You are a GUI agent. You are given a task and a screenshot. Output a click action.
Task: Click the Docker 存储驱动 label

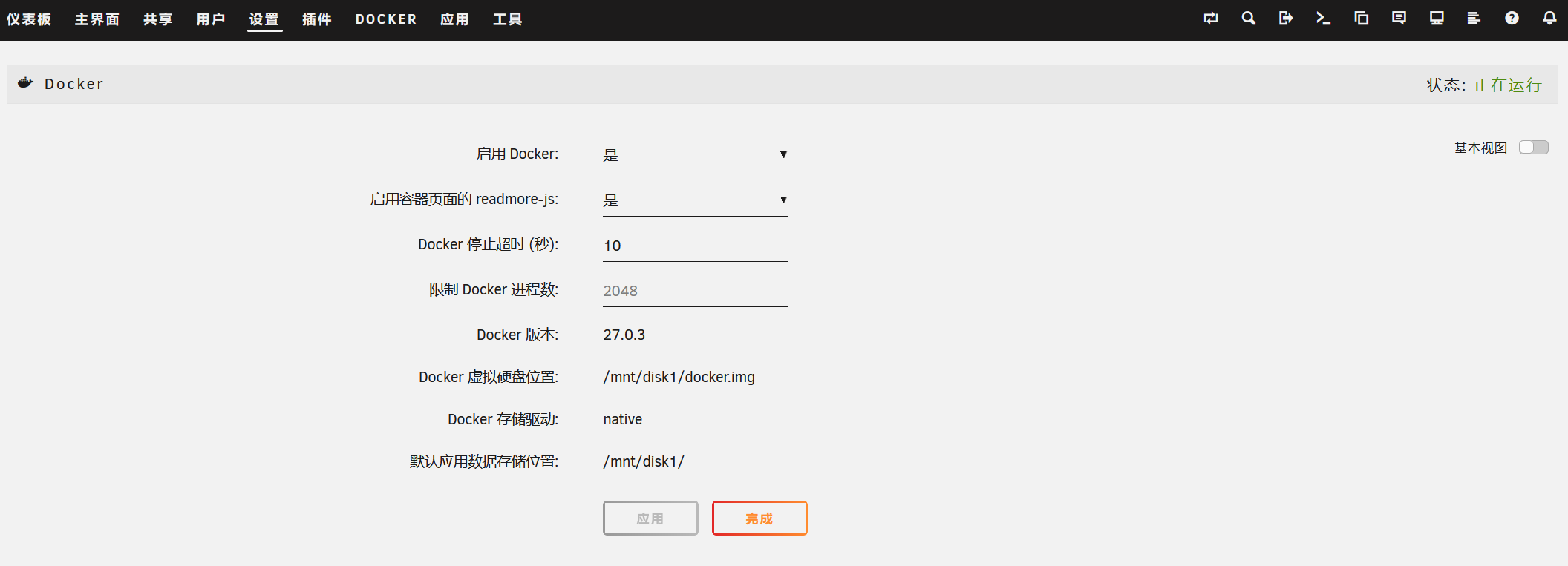click(x=503, y=420)
